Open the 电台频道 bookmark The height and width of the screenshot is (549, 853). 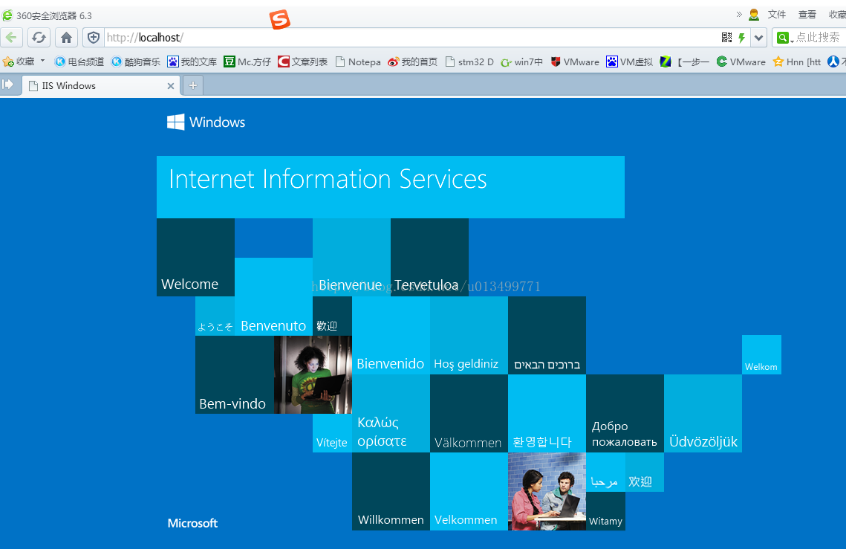coord(79,61)
